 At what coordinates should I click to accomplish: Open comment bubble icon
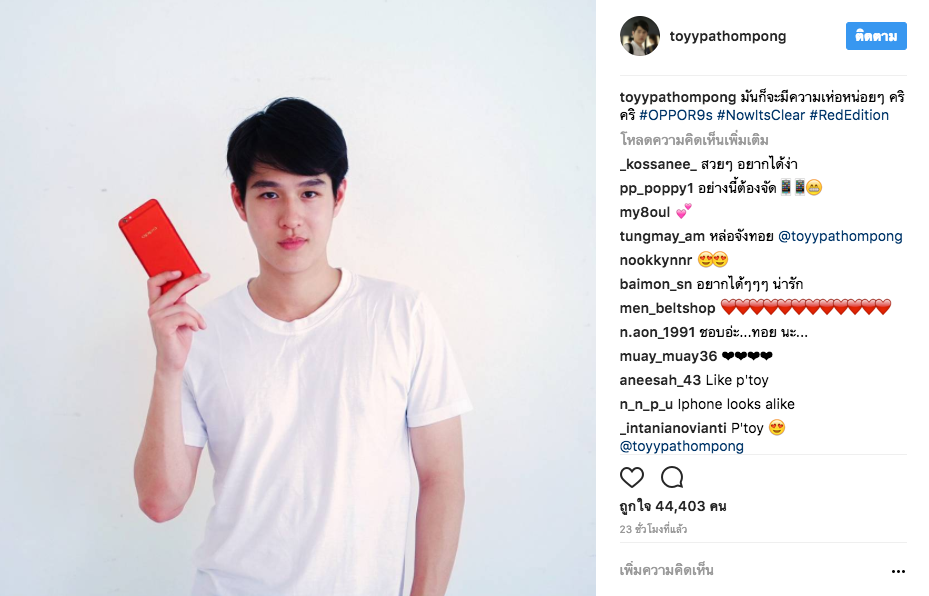click(672, 477)
